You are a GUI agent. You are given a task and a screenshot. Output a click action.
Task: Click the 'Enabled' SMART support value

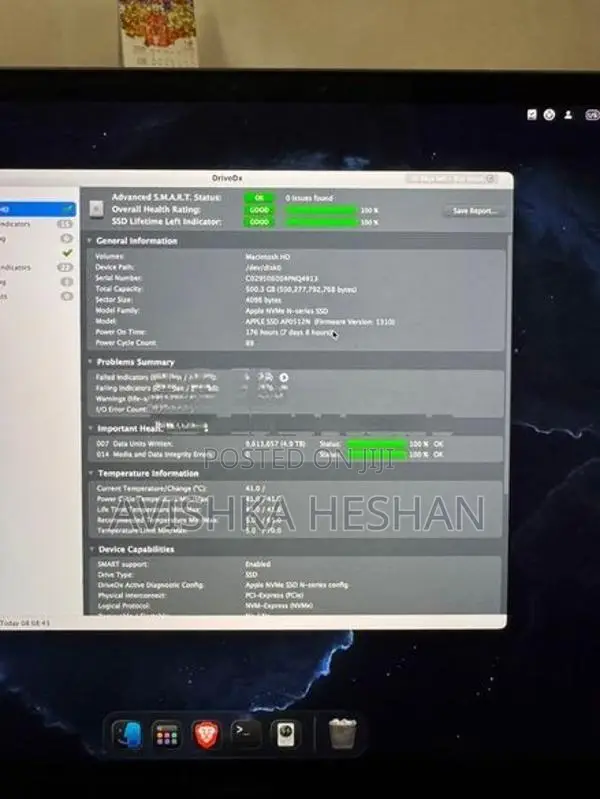258,564
